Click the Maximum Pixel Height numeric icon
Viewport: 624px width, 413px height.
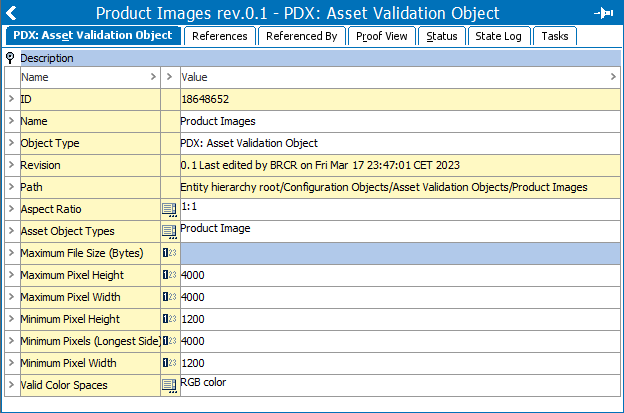coord(169,275)
